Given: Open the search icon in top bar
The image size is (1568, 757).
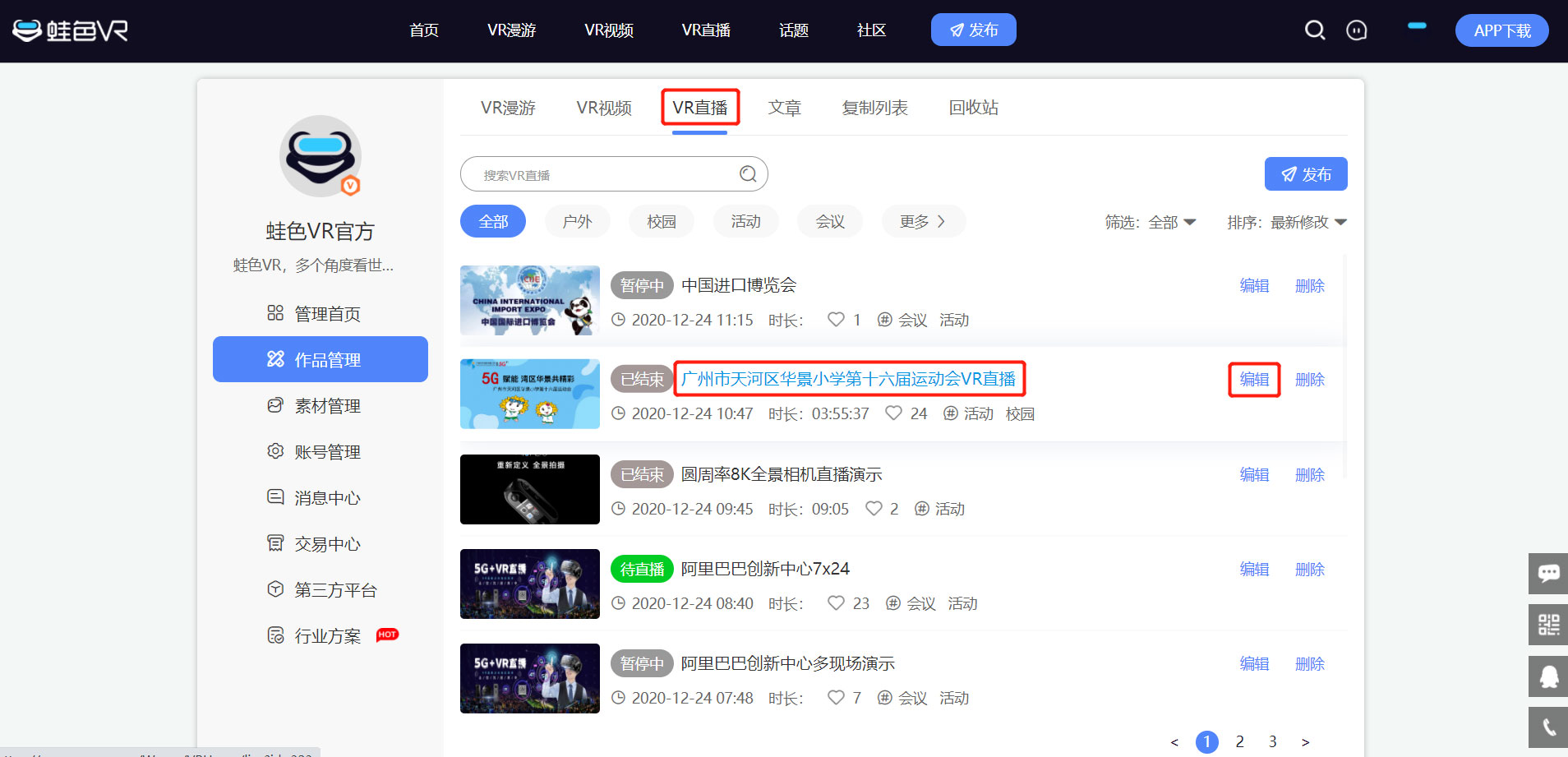Looking at the screenshot, I should 1315,30.
